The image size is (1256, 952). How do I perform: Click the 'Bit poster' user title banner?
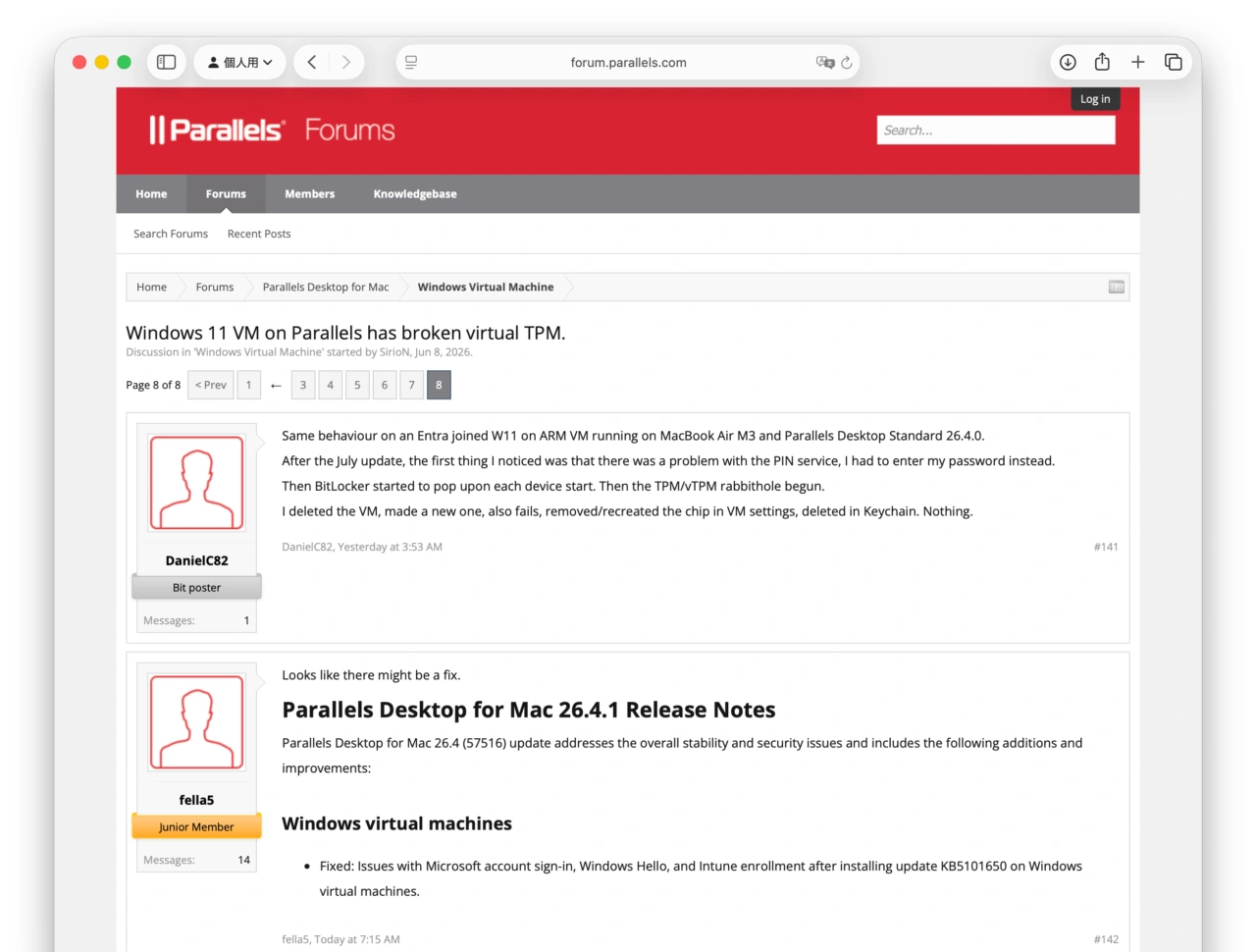coord(196,587)
